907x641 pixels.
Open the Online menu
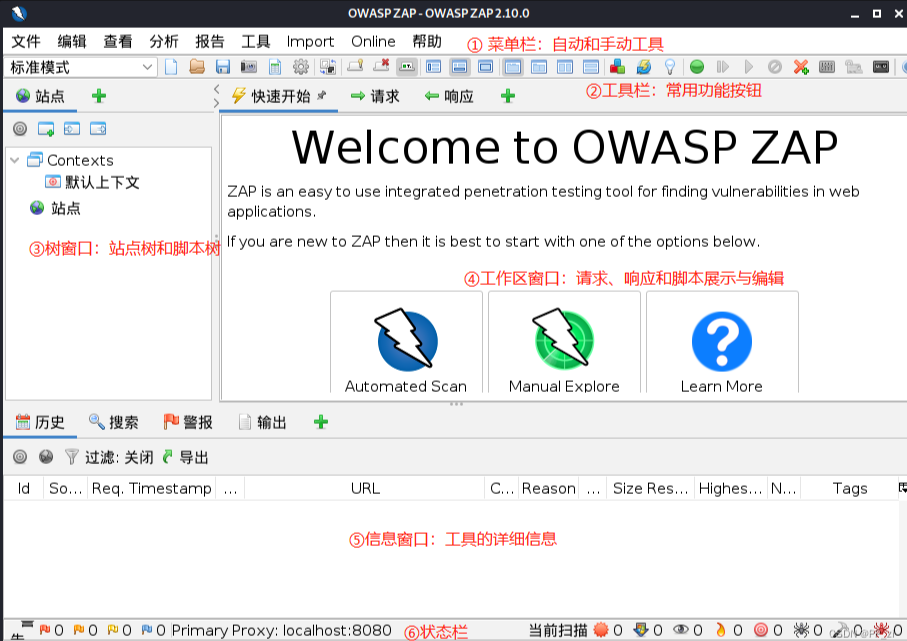click(373, 42)
